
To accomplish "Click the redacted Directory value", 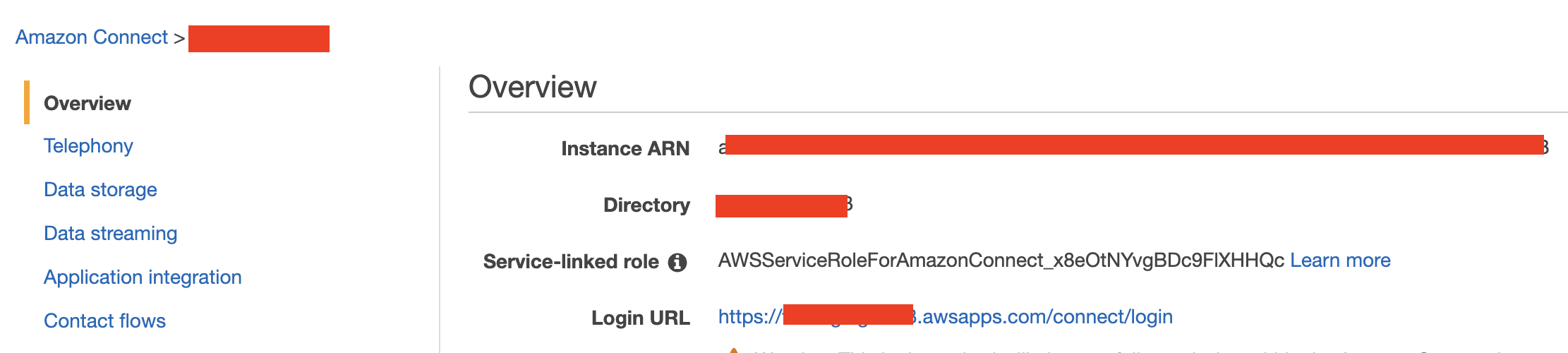I will coord(783,205).
